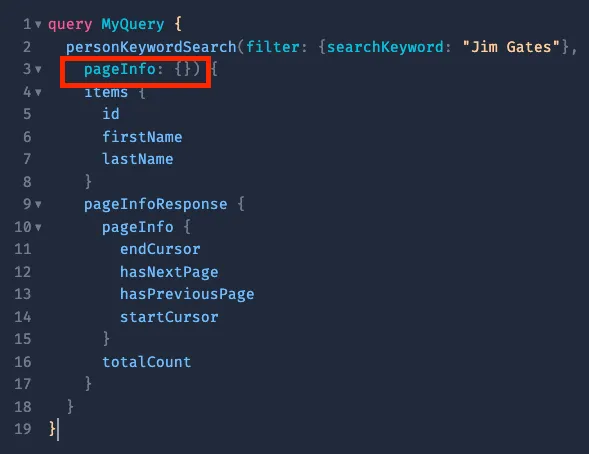Place cursor on personKeywordSearch field
The height and width of the screenshot is (454, 589).
[x=151, y=47]
